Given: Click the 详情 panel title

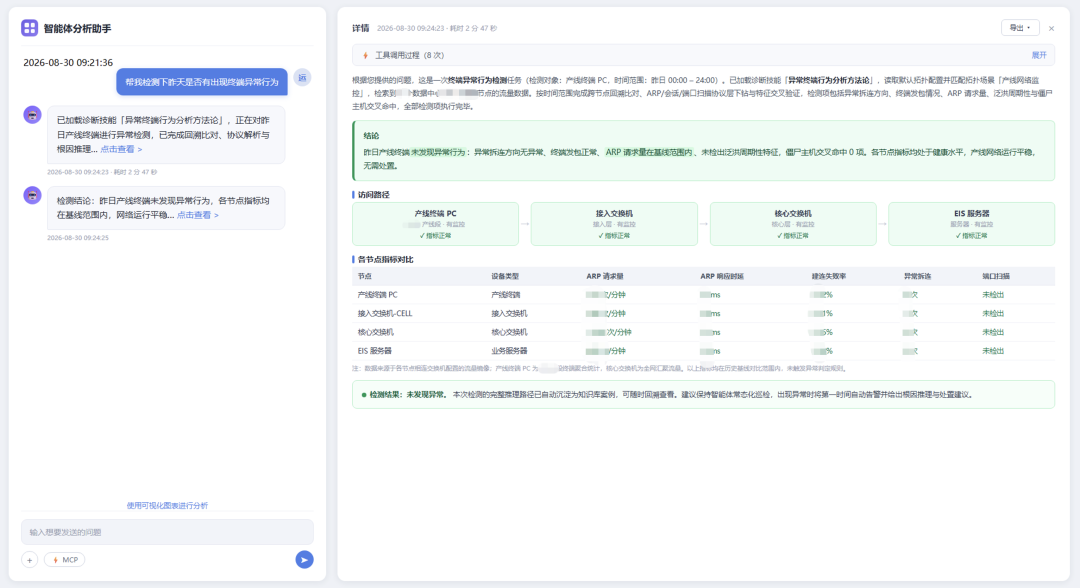Looking at the screenshot, I should (361, 28).
